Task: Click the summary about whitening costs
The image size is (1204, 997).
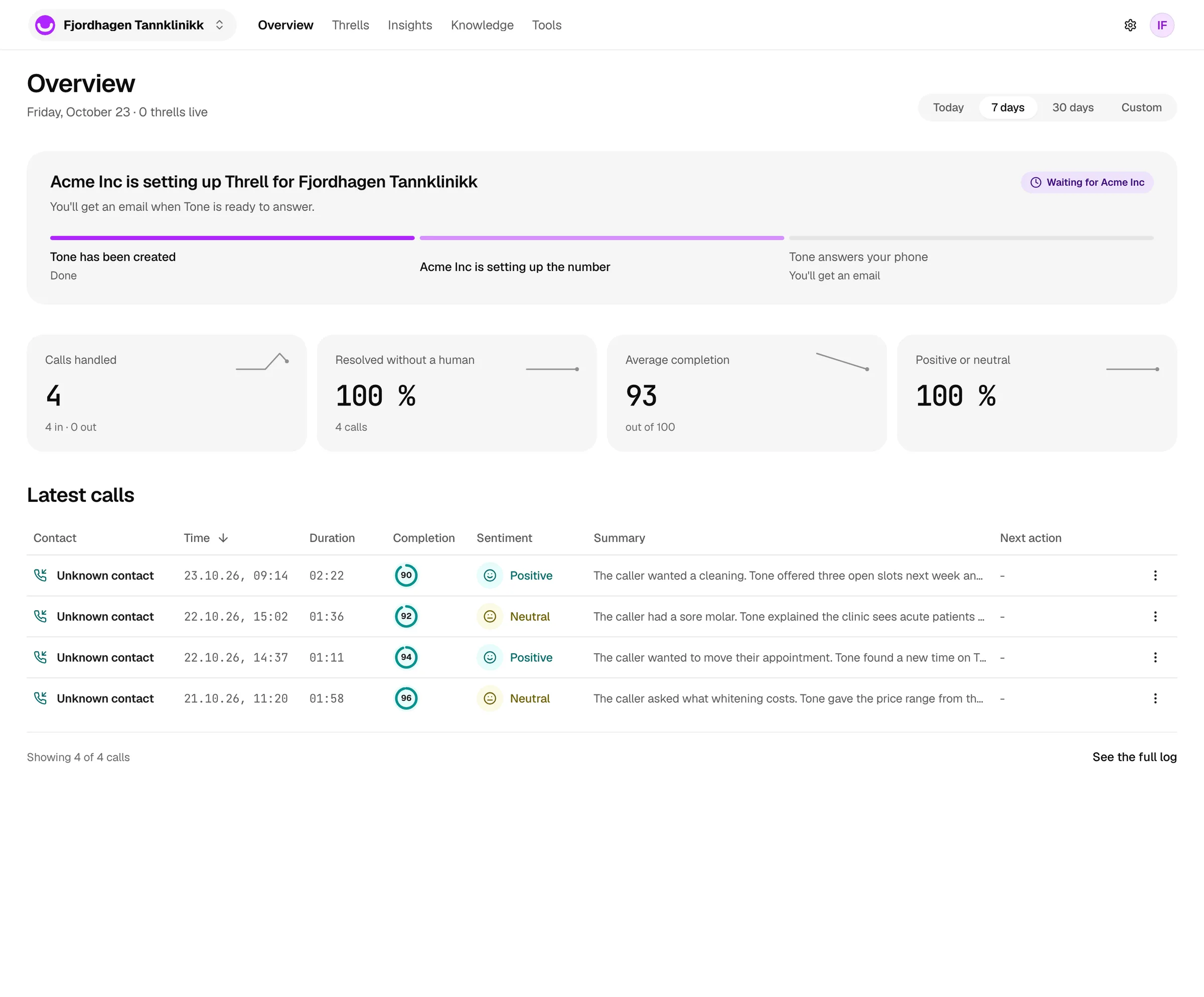Action: (788, 698)
